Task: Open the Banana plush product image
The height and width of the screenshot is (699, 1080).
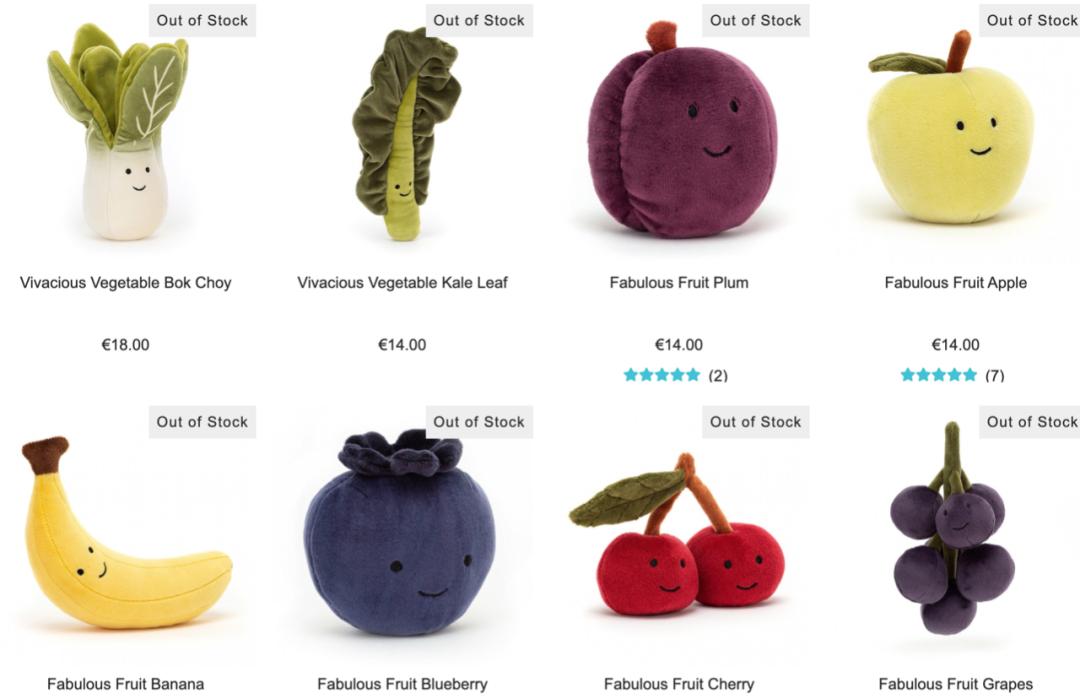Action: tap(126, 532)
